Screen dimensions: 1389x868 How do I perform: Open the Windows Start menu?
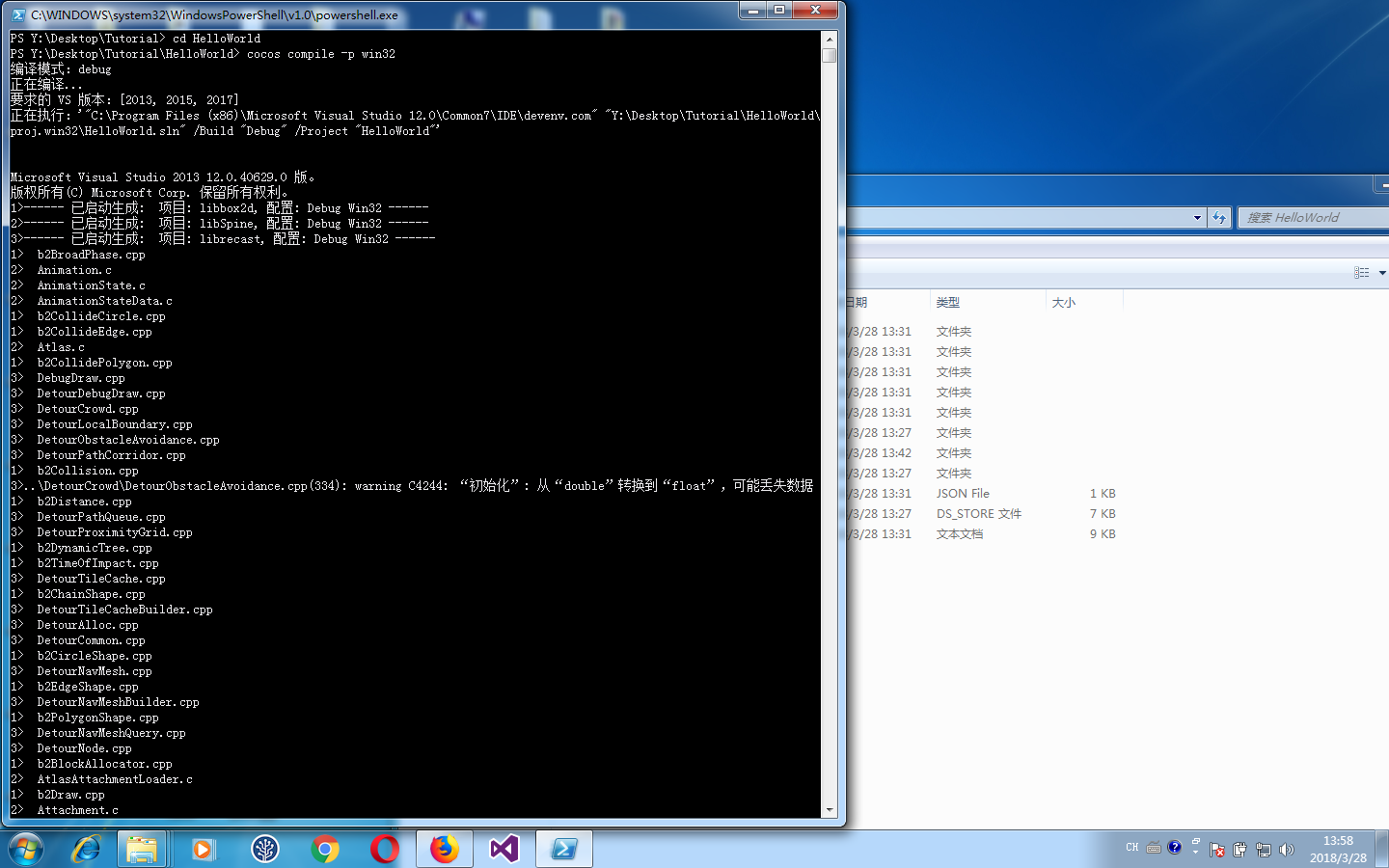pyautogui.click(x=26, y=849)
